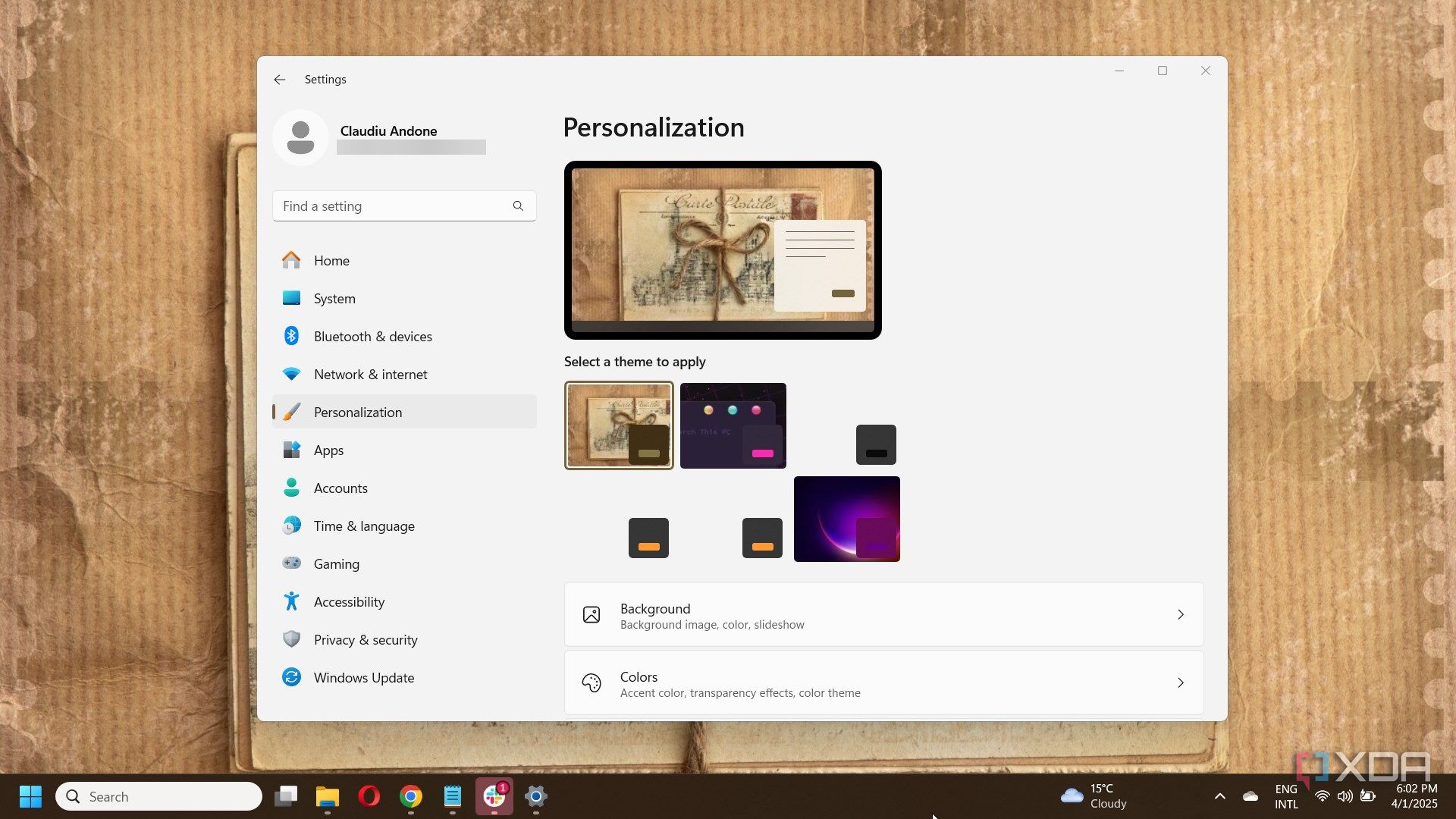
Task: Select the left orange accent theme swatch
Action: [x=648, y=538]
